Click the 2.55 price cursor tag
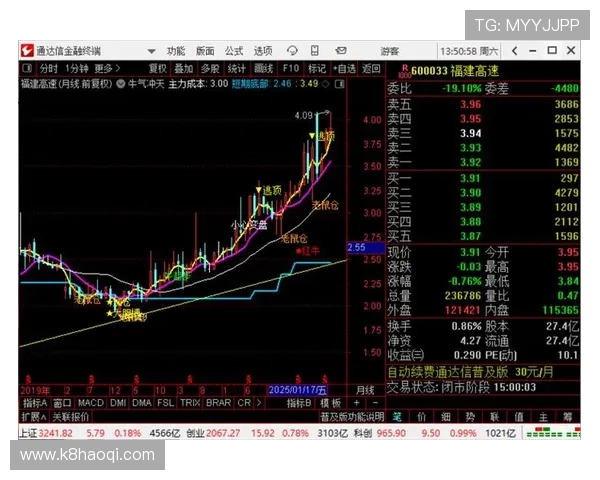The width and height of the screenshot is (600, 480). pos(365,248)
